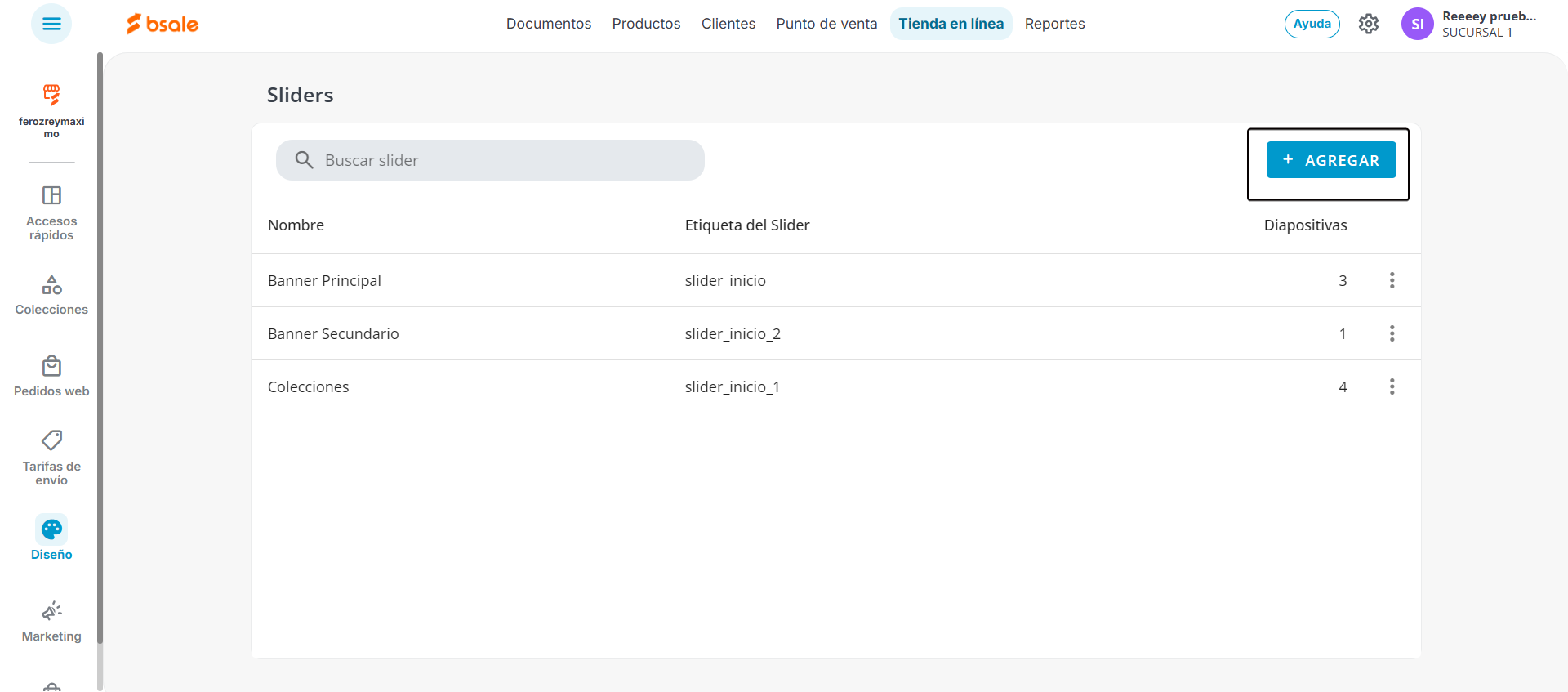Click the AGREGAR button
This screenshot has width=1568, height=692.
tap(1331, 160)
